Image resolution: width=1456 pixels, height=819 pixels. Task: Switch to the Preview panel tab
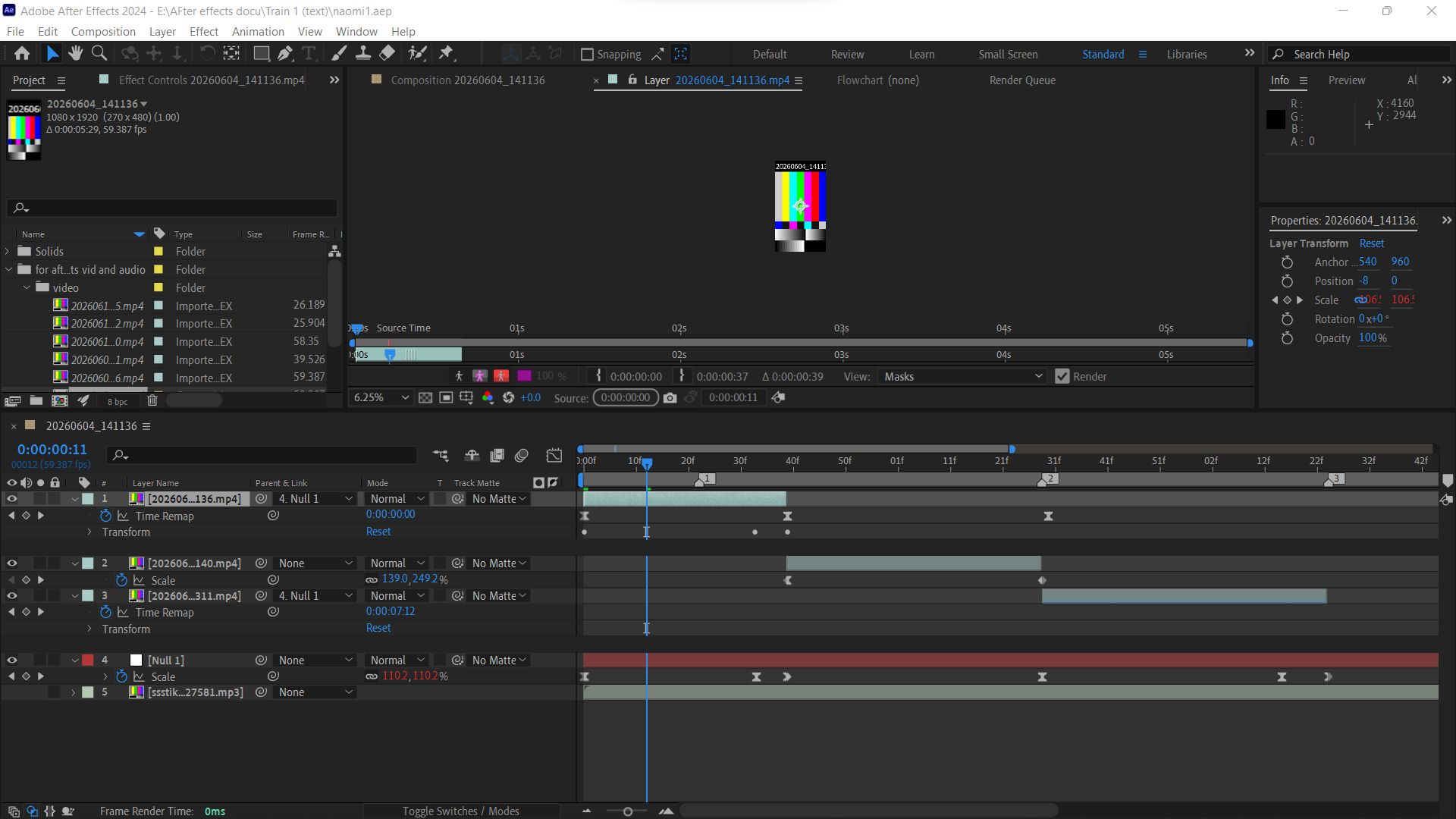1346,80
